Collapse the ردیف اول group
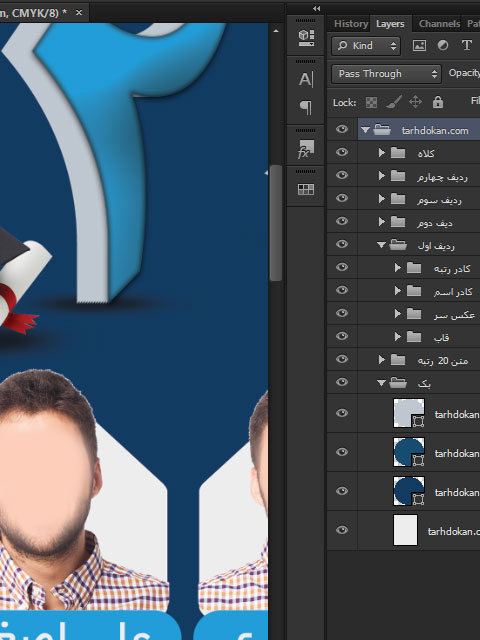This screenshot has width=480, height=640. (381, 245)
